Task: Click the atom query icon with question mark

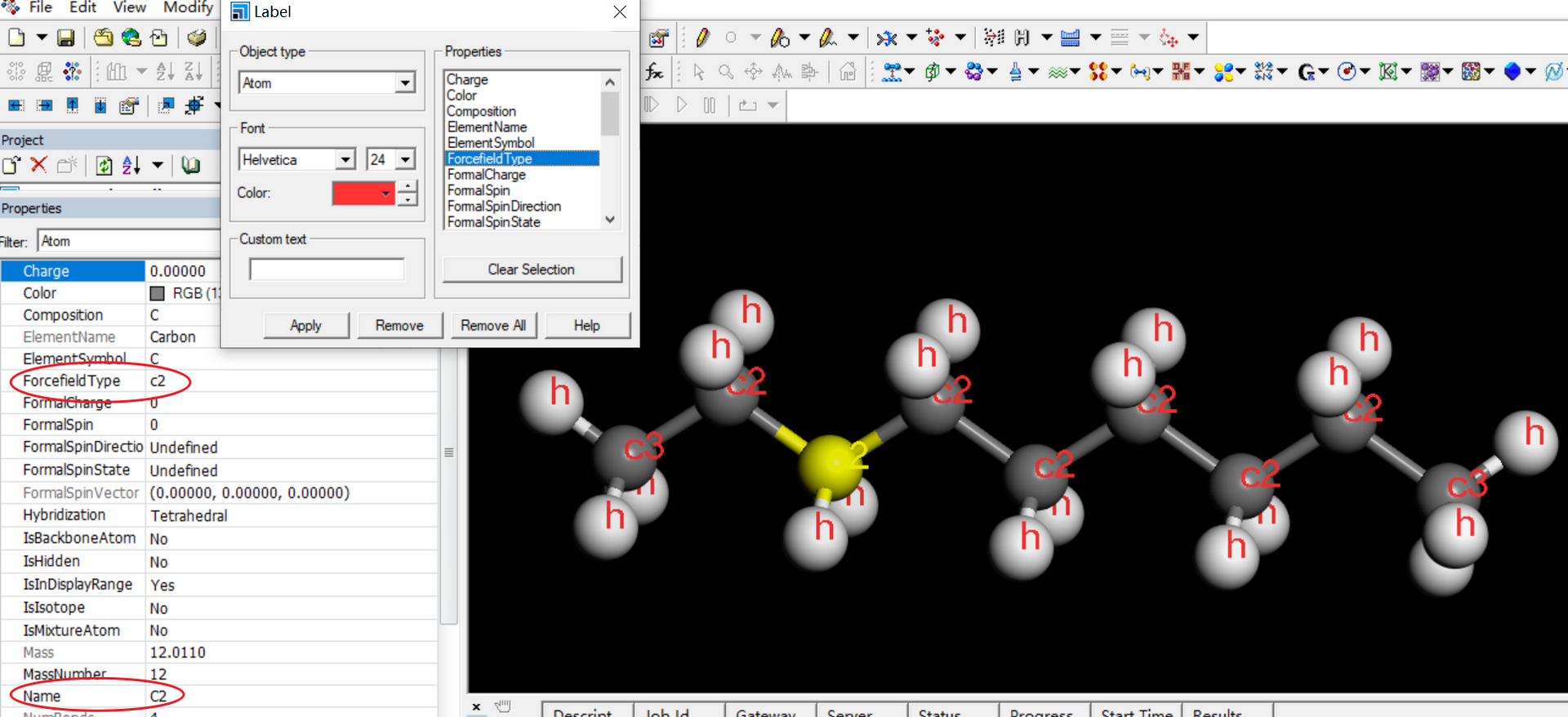Action: 72,72
